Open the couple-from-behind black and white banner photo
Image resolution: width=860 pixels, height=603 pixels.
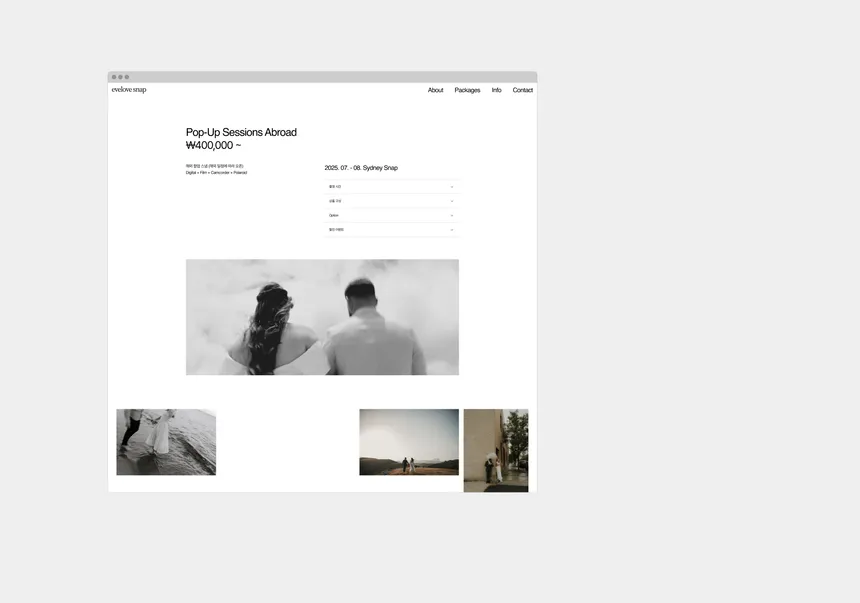[x=322, y=317]
